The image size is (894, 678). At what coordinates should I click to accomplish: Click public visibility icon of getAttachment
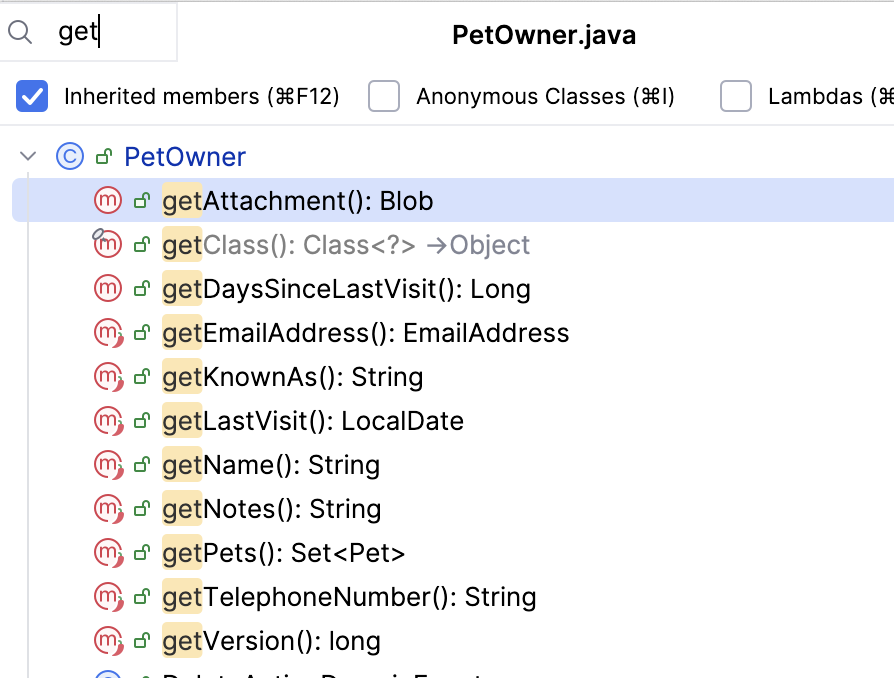coord(141,200)
